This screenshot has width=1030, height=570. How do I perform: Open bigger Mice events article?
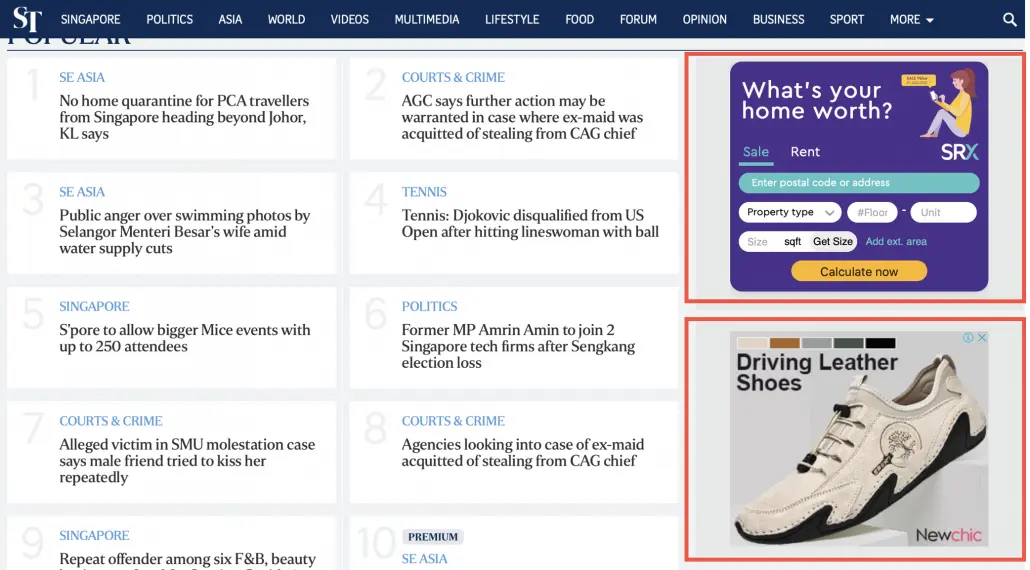185,338
